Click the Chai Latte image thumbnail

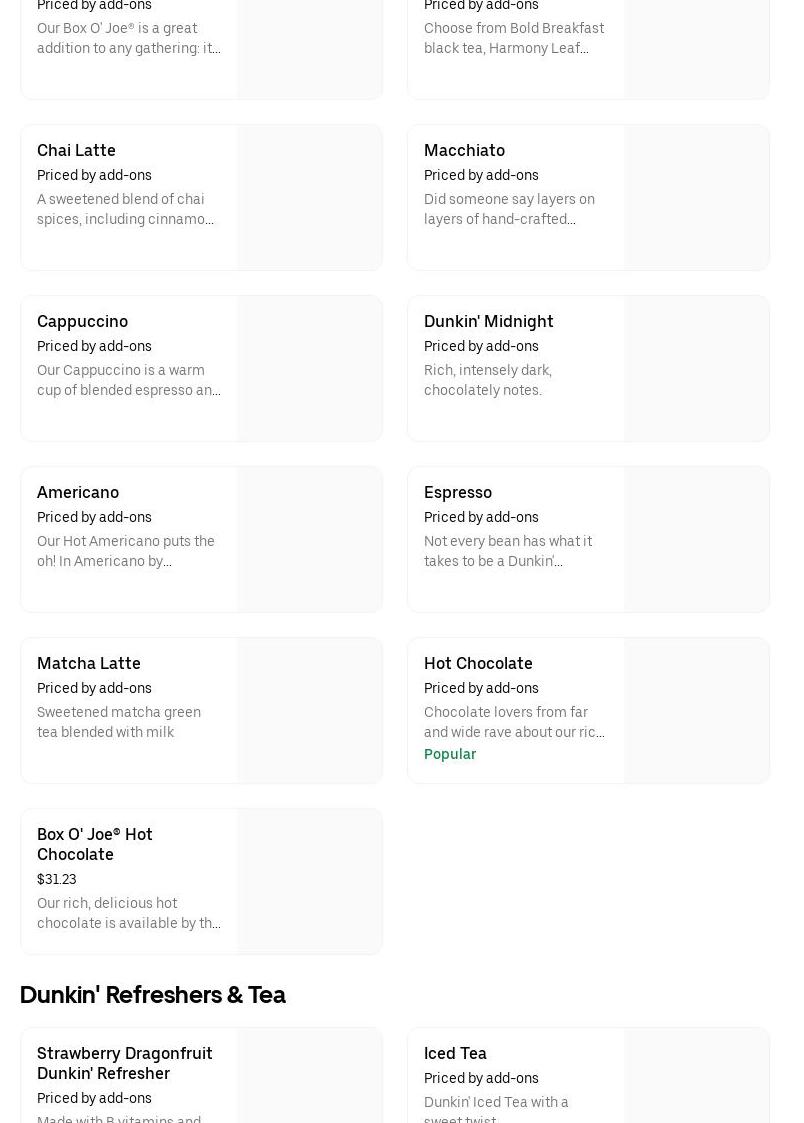point(309,198)
